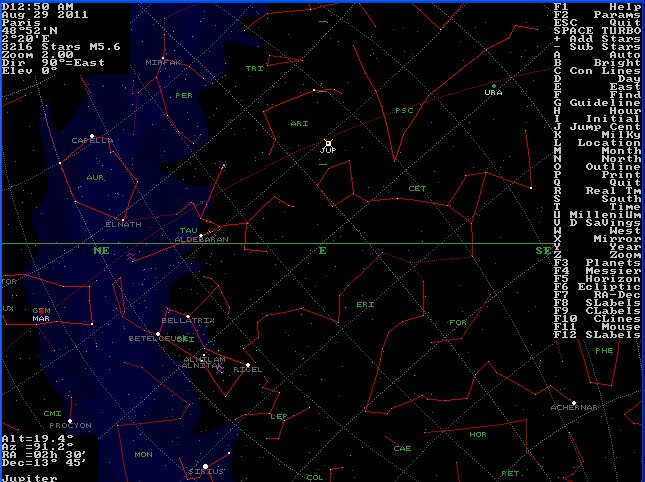This screenshot has width=645, height=482.
Task: Toggle F4 Messier objects
Action: [597, 271]
